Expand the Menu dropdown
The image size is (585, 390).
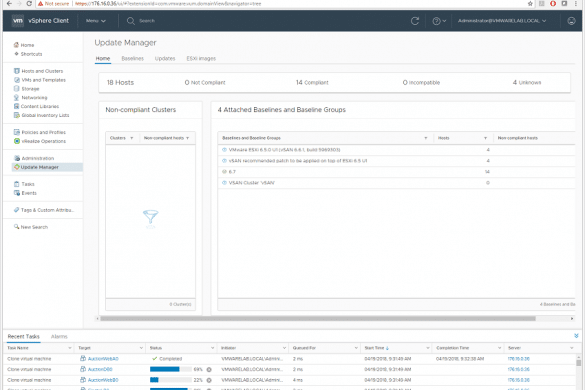click(x=96, y=21)
